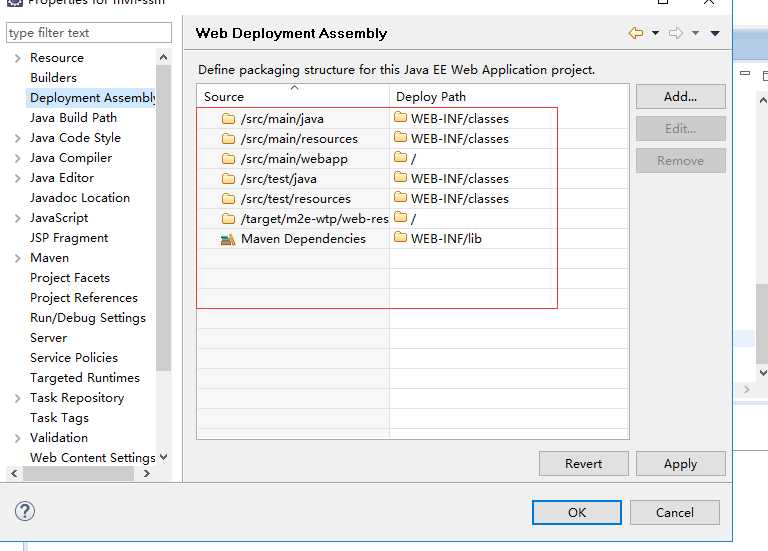Click the back navigation arrow icon
The width and height of the screenshot is (768, 551).
click(x=636, y=33)
